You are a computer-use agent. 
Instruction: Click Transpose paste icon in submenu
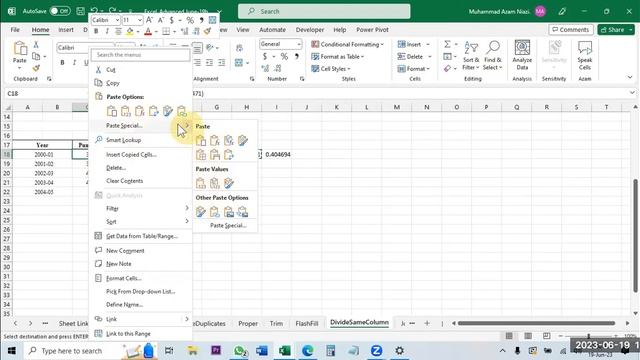pos(229,155)
